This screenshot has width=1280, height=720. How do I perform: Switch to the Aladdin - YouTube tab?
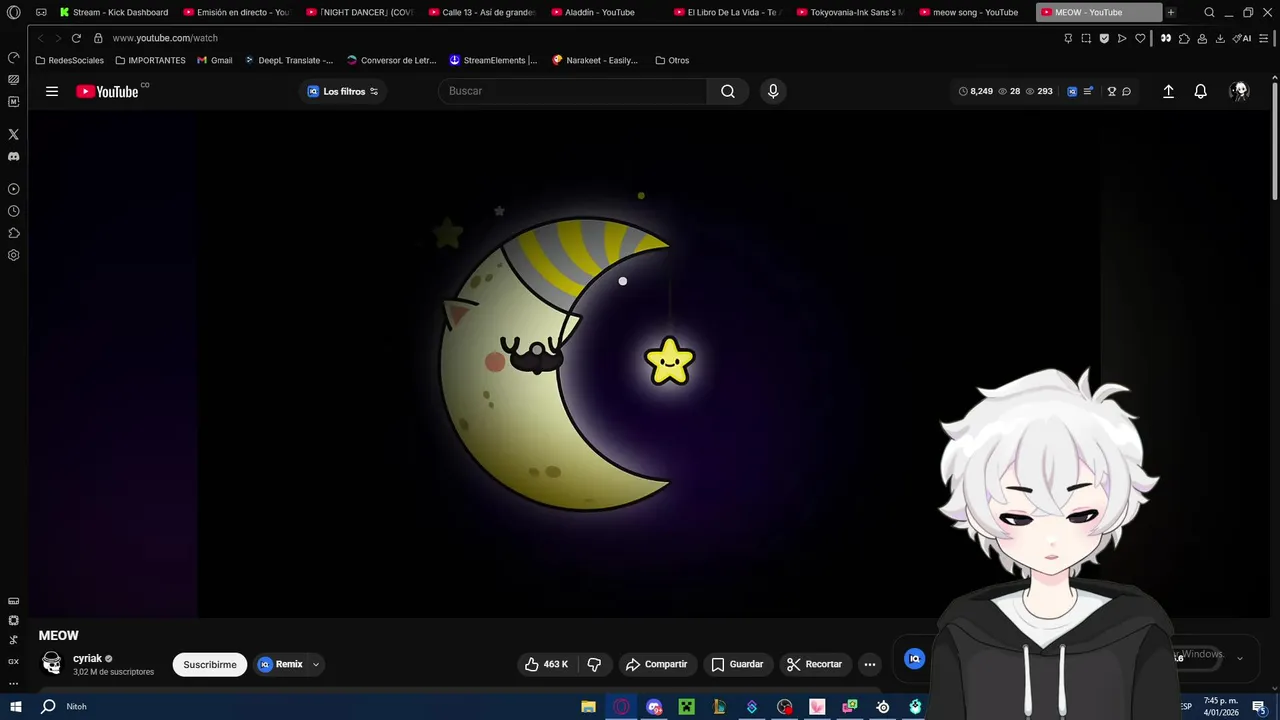[605, 12]
